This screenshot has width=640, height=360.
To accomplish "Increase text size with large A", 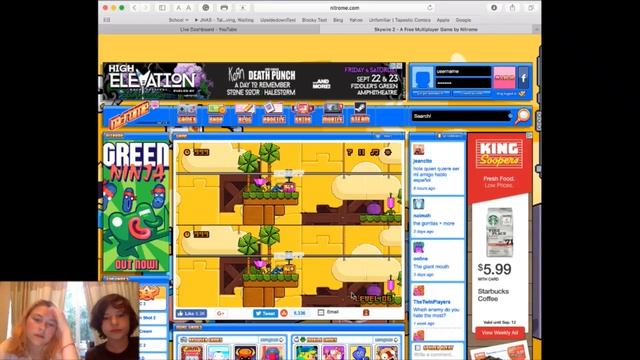I will [189, 8].
